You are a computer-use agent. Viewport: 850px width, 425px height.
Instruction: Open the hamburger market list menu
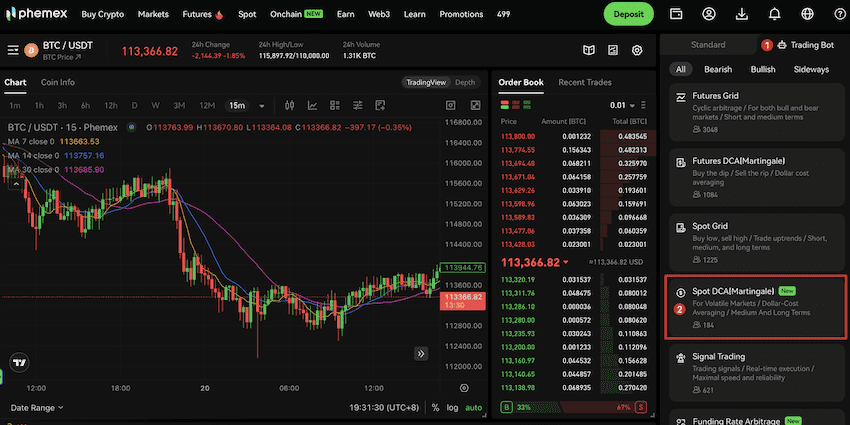(x=13, y=50)
